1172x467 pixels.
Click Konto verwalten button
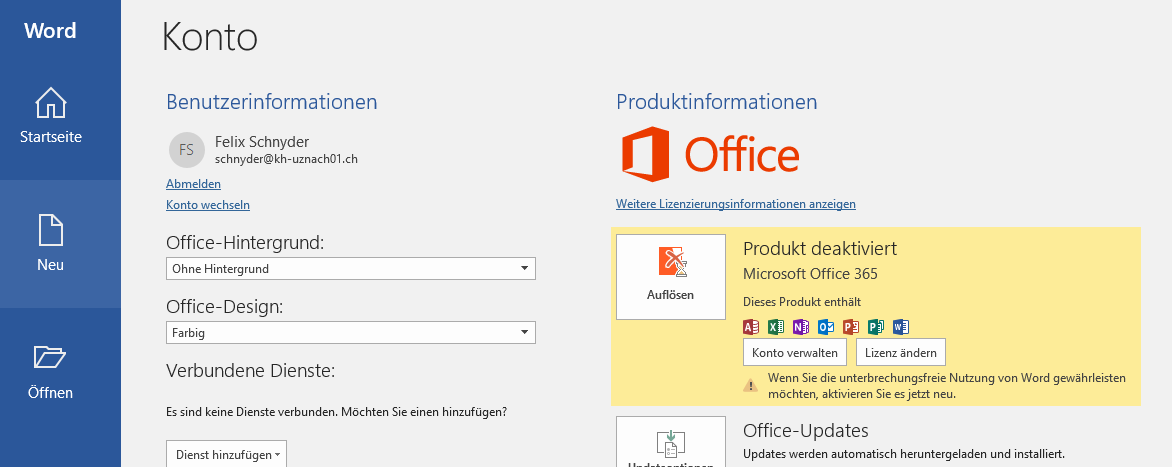click(795, 351)
